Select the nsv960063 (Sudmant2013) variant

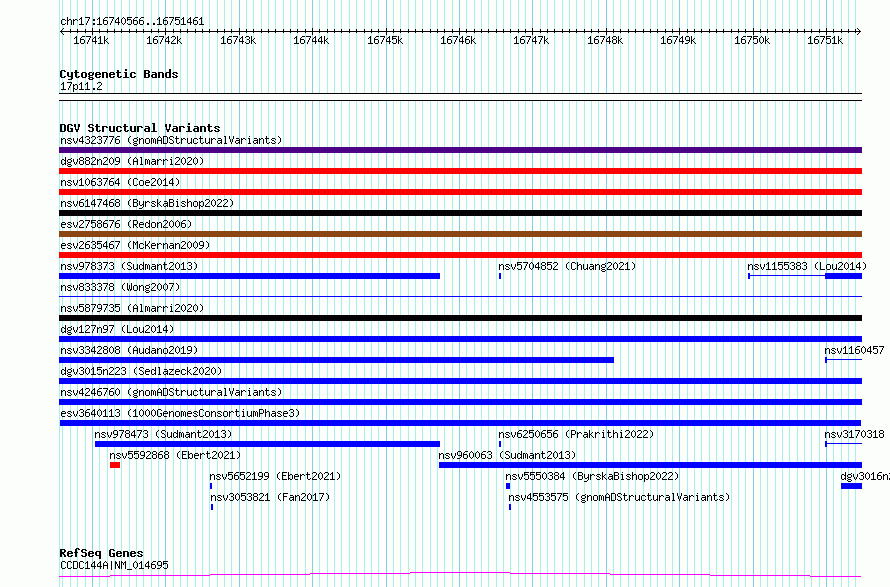[507, 455]
